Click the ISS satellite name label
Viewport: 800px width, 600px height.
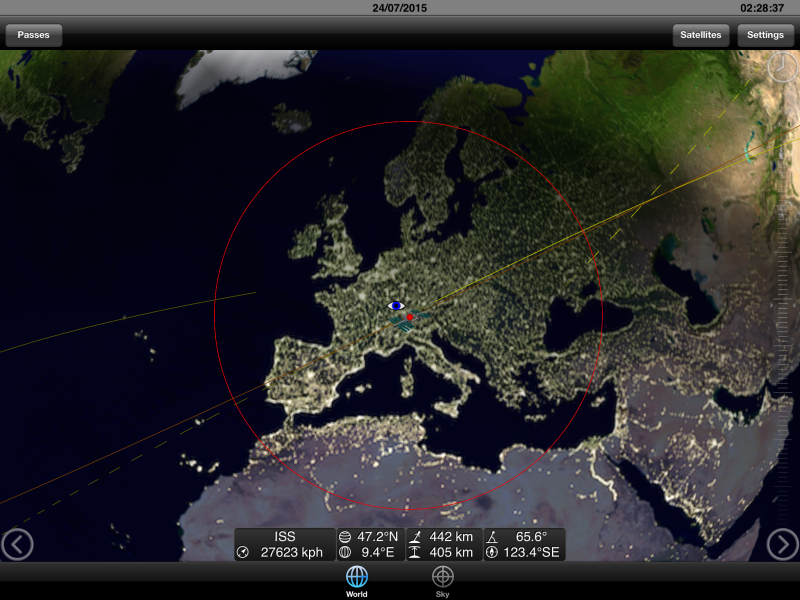pyautogui.click(x=285, y=537)
